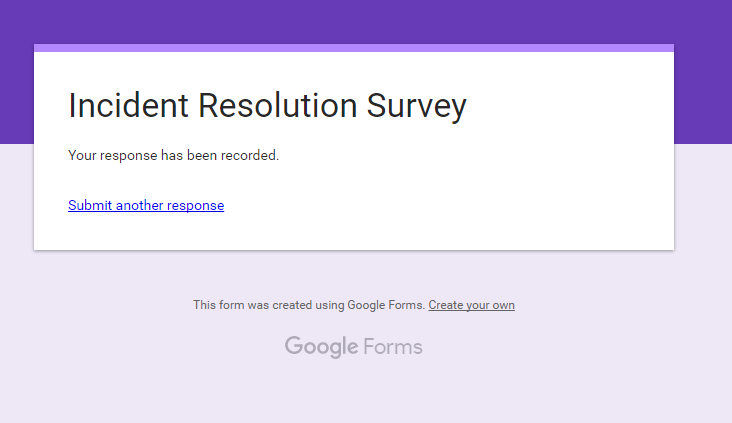Click the word own in Create link
732x423 pixels.
click(x=504, y=305)
